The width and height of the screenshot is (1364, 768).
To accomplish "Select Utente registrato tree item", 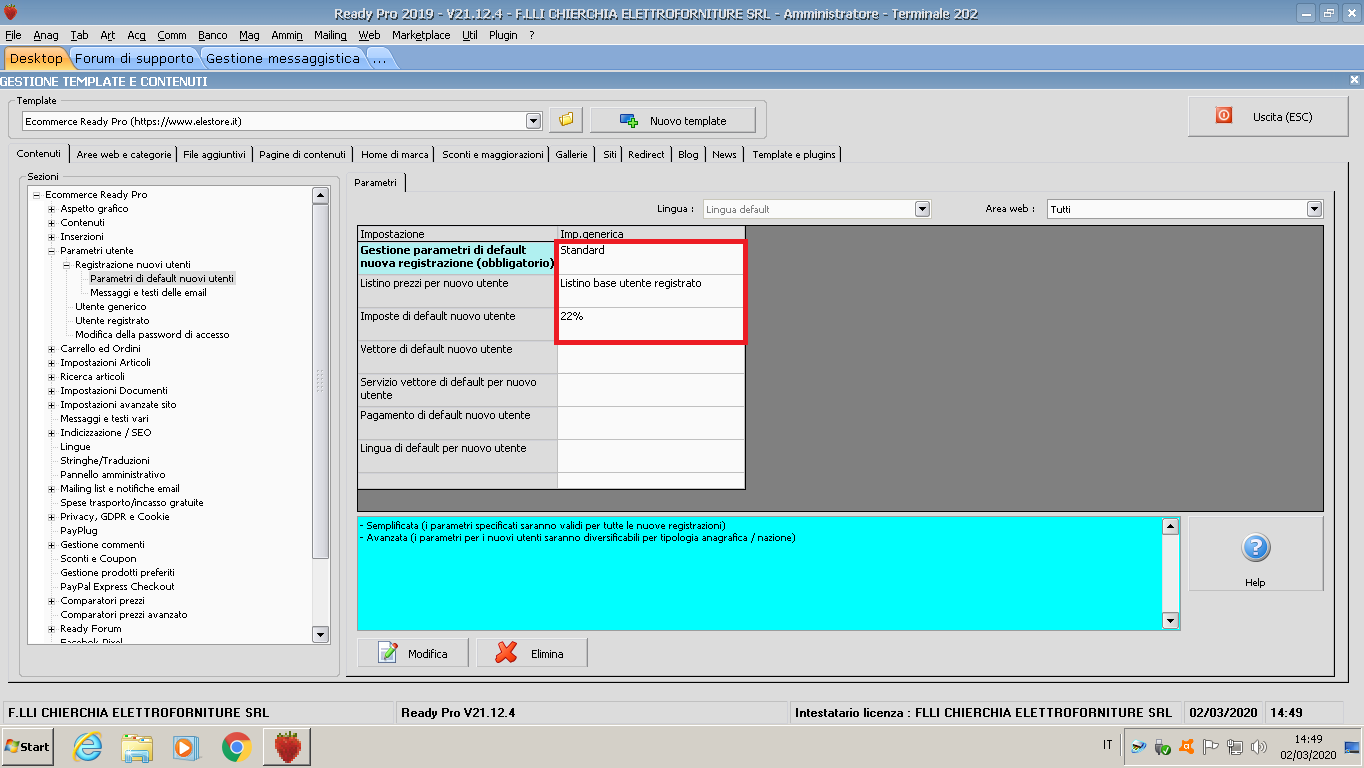I will 112,321.
